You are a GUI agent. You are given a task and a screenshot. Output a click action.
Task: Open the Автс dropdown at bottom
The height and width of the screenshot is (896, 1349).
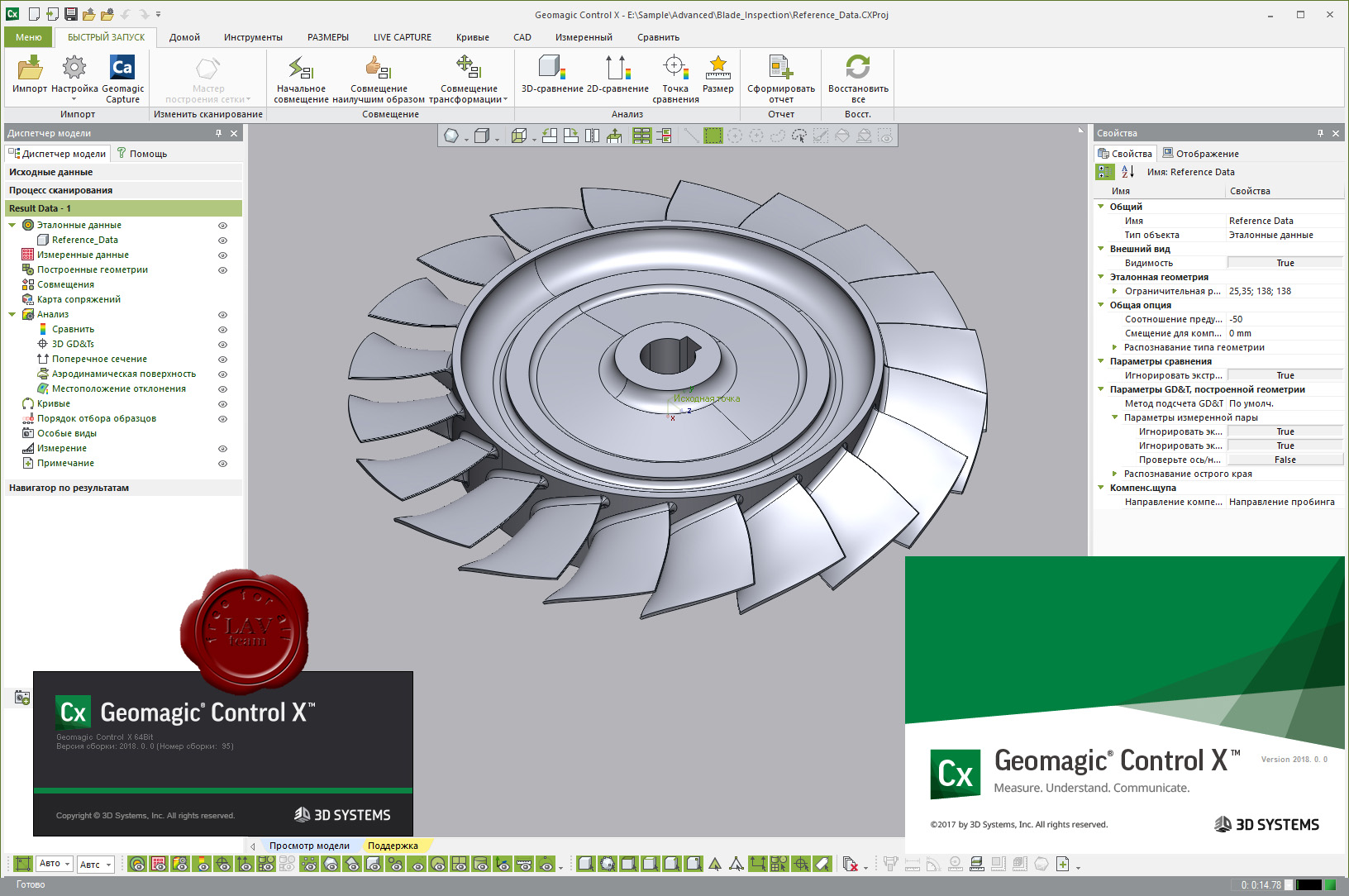(95, 865)
